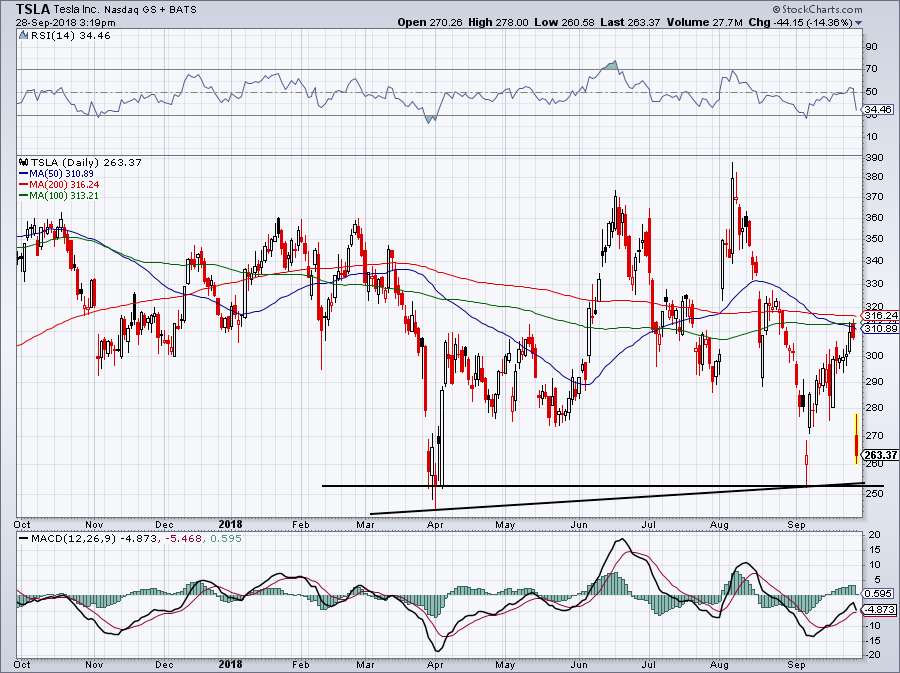The width and height of the screenshot is (900, 673).
Task: Click the 316.24 price tag on right axis
Action: pyautogui.click(x=880, y=316)
